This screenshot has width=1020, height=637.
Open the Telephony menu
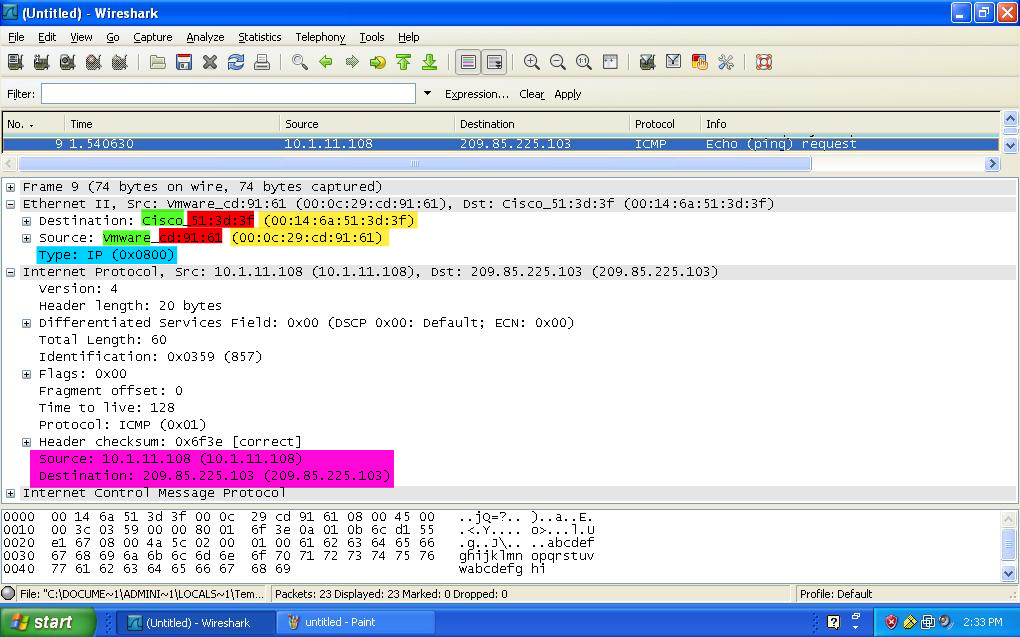tap(320, 37)
